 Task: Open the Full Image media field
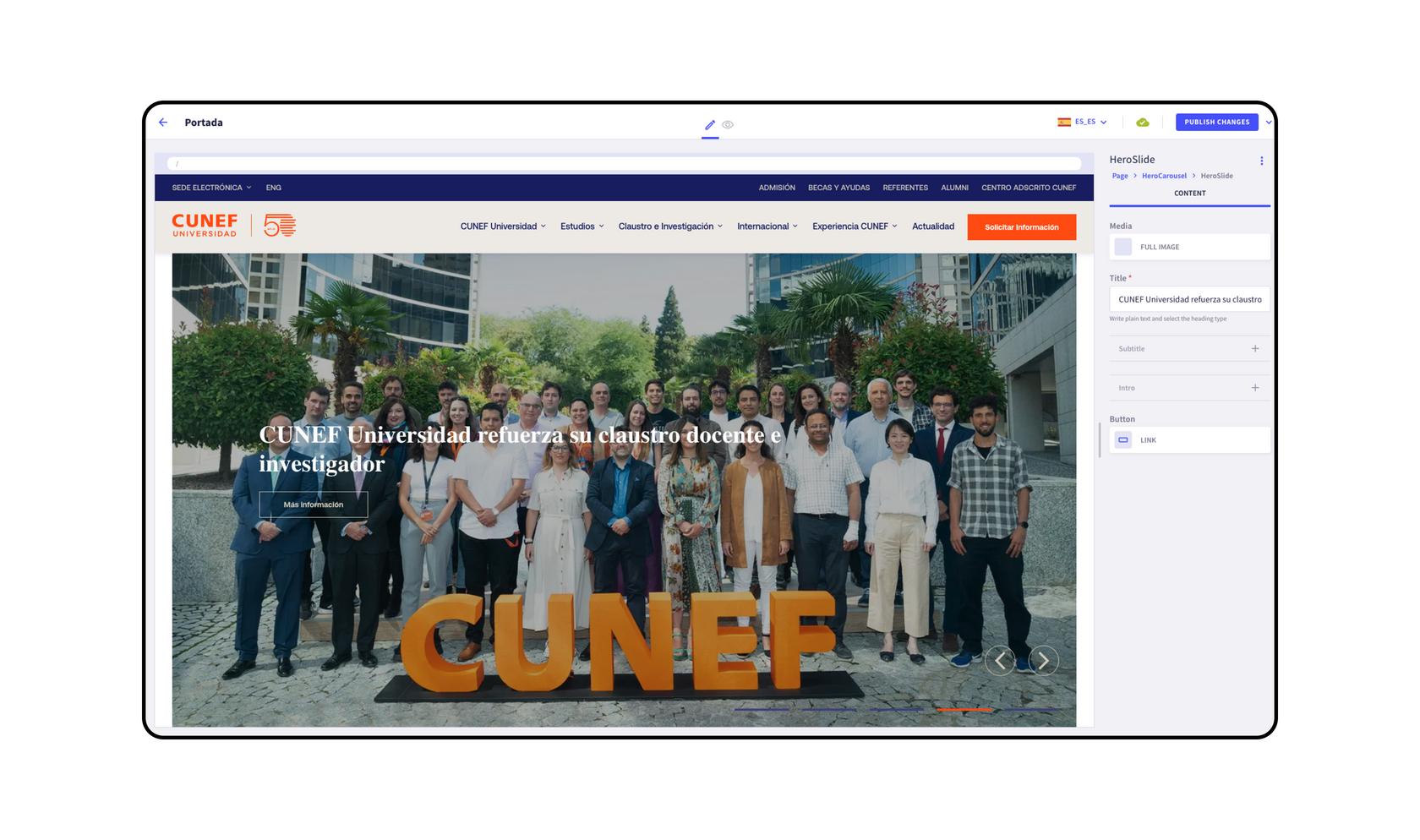point(1189,247)
